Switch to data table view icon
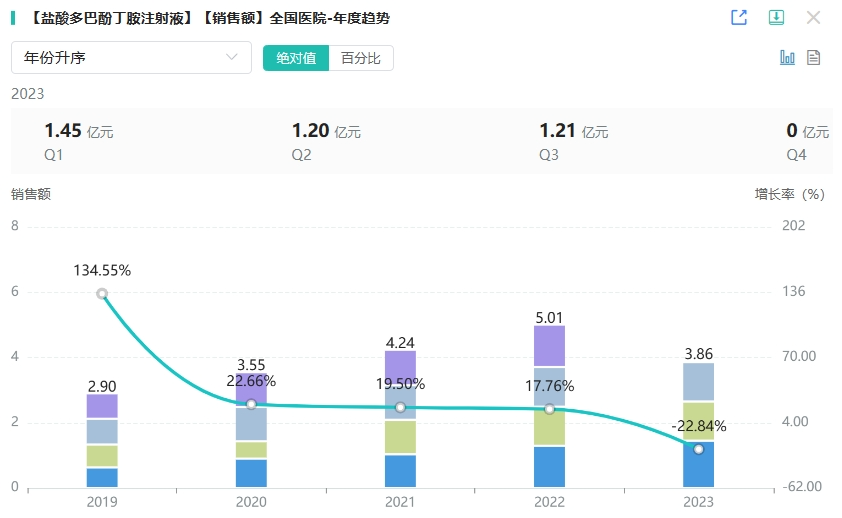The image size is (842, 518). [x=814, y=58]
